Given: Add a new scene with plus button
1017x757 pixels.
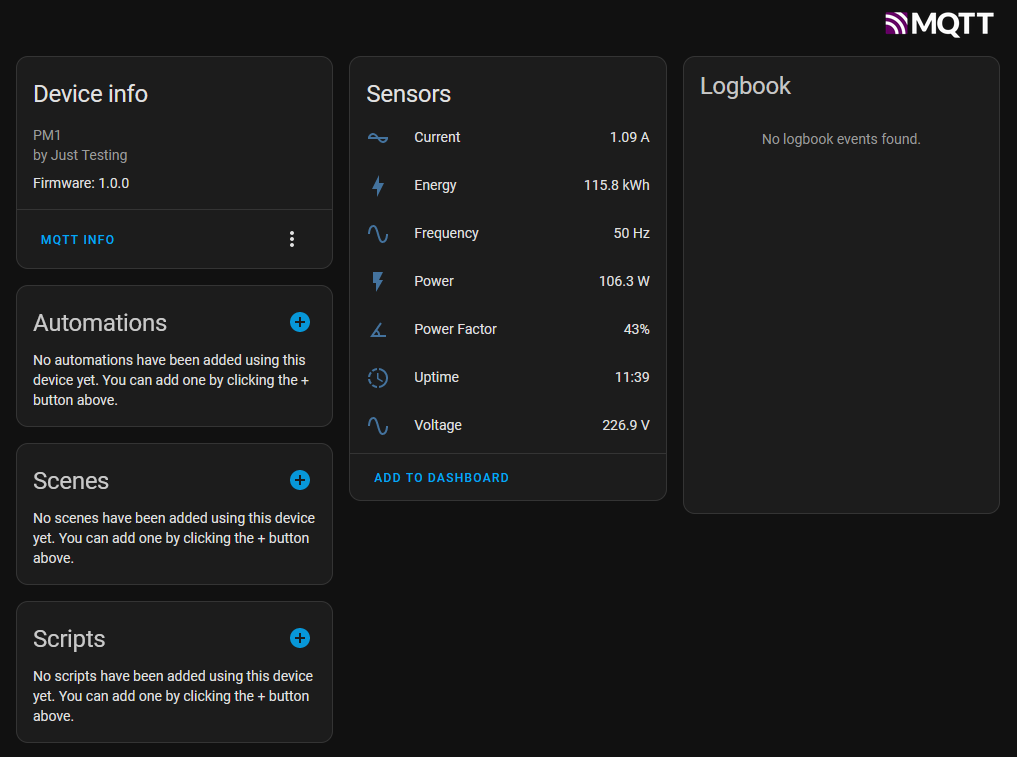Looking at the screenshot, I should click(x=300, y=480).
